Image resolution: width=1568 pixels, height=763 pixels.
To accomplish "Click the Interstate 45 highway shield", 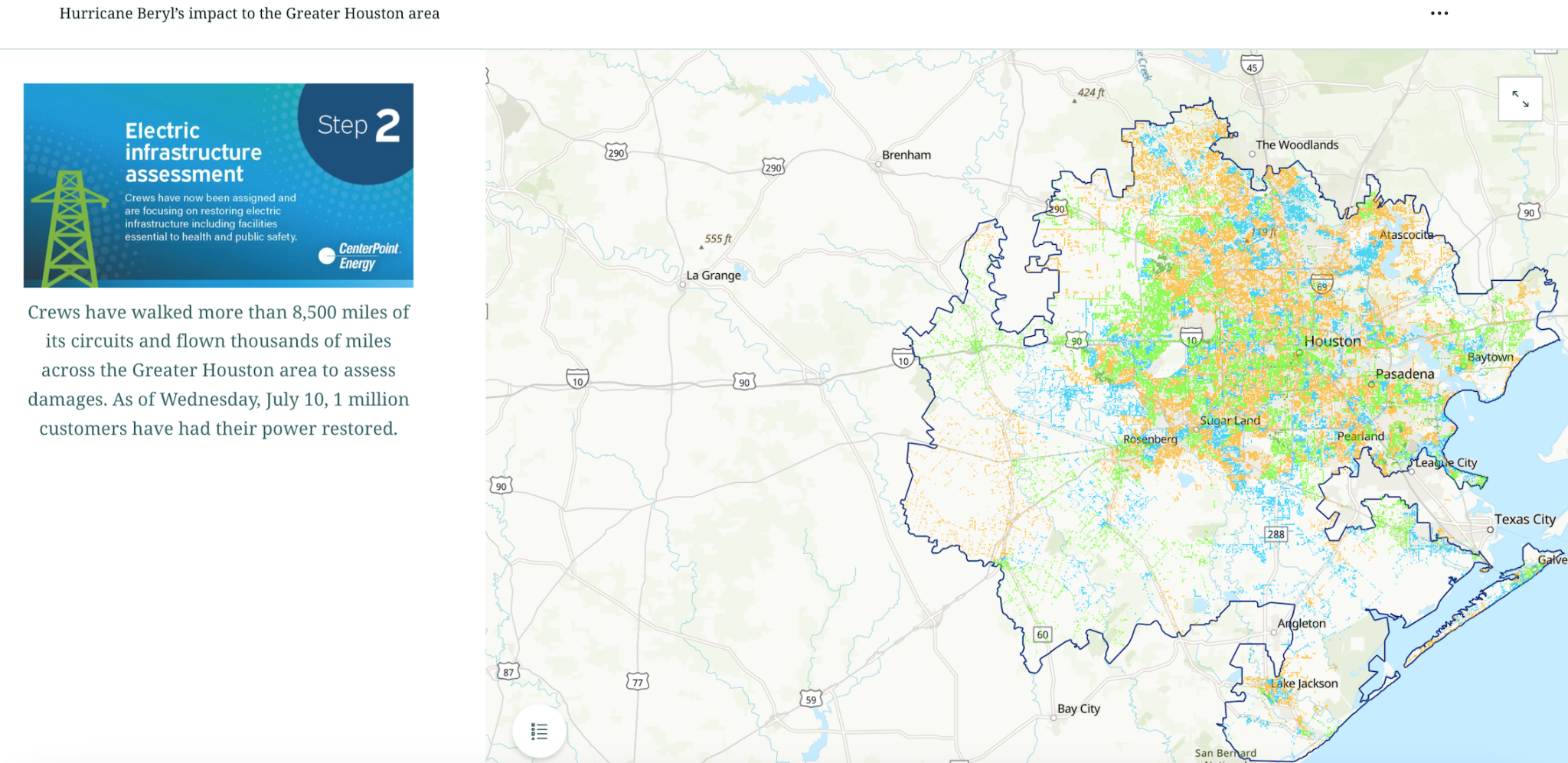I will pyautogui.click(x=1251, y=66).
